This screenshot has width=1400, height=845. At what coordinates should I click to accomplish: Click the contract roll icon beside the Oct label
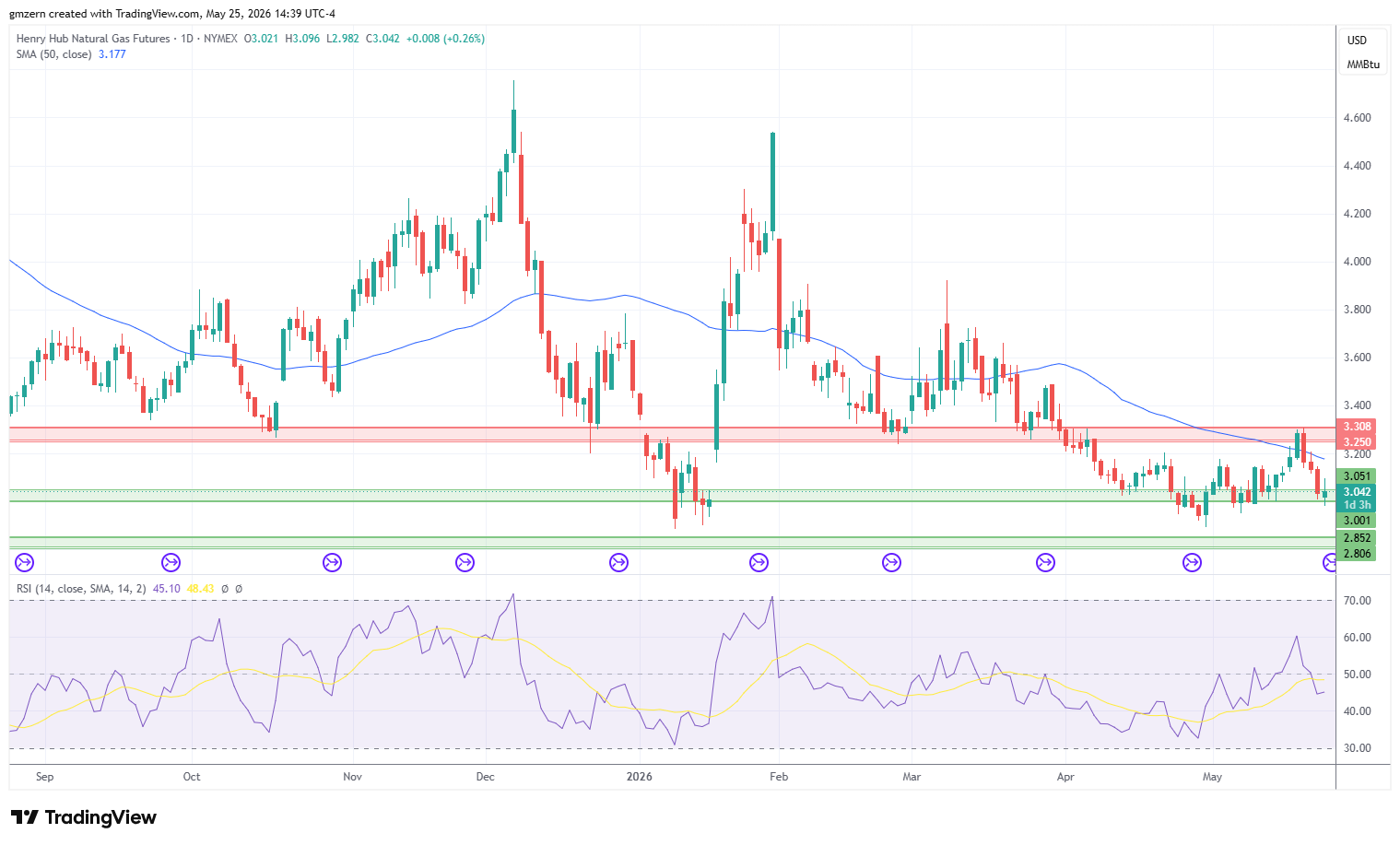click(x=171, y=562)
